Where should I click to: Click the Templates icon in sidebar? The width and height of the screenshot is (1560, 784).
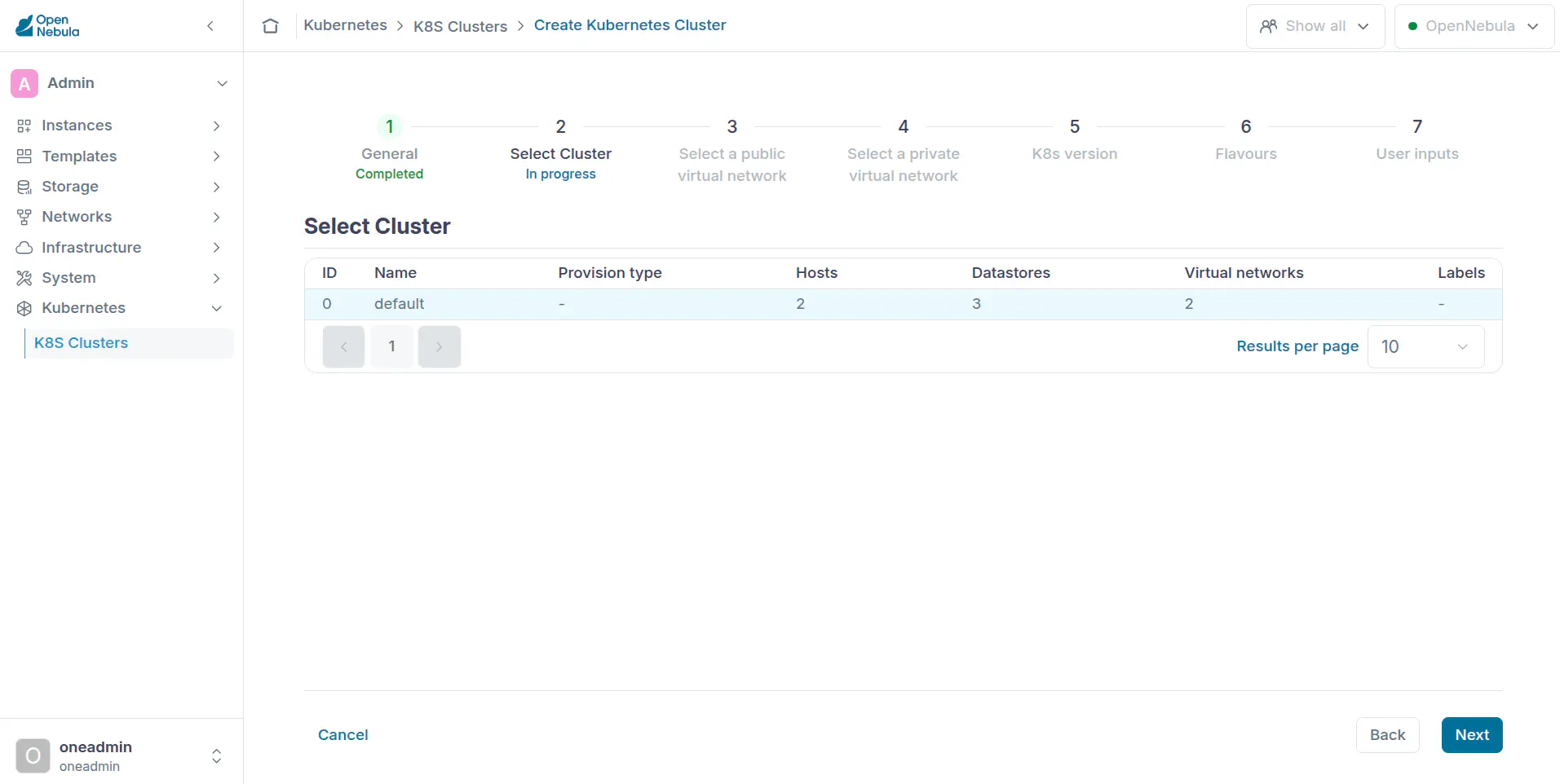point(24,156)
